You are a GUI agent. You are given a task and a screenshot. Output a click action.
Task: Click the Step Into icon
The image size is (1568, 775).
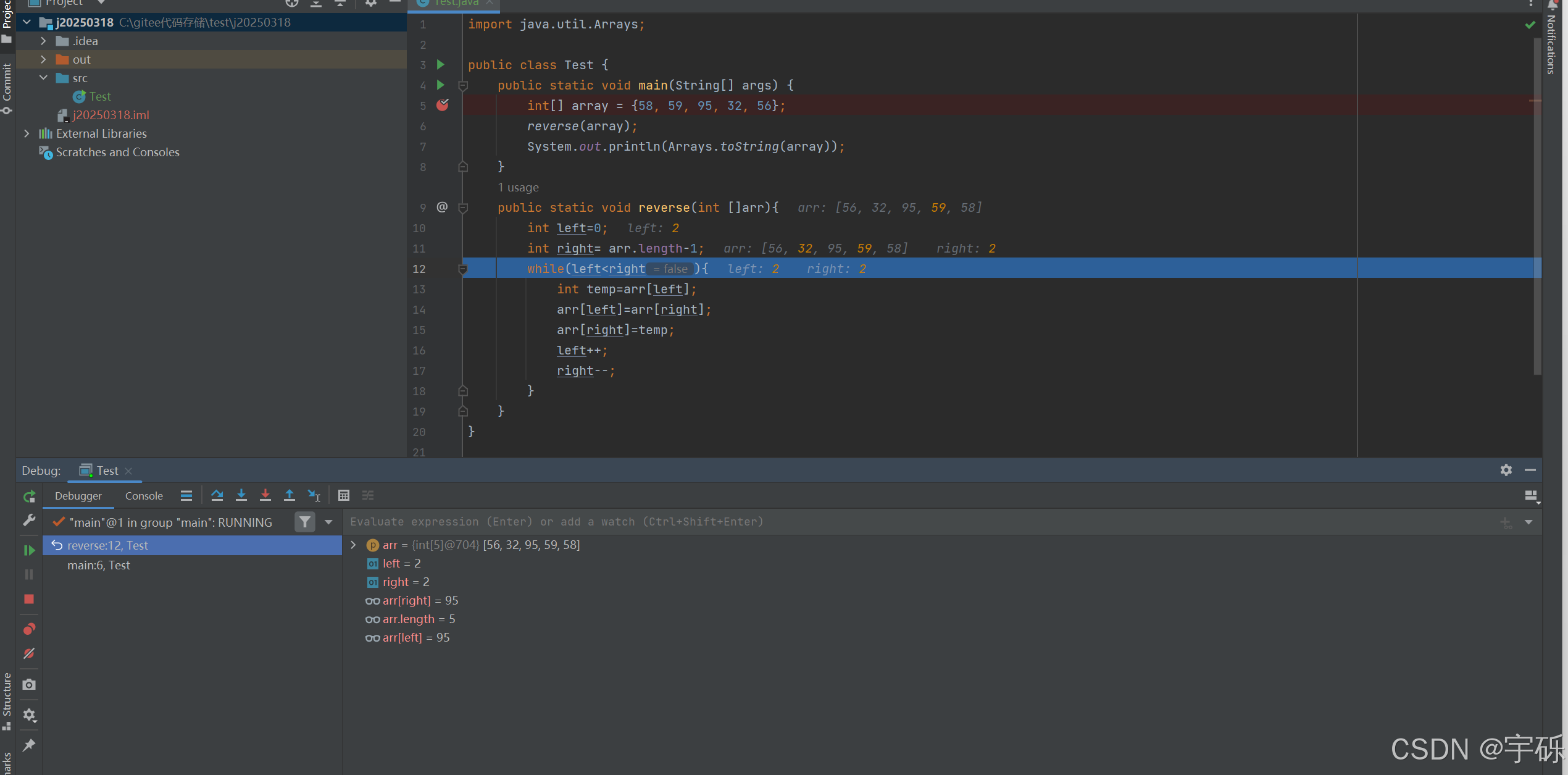[241, 495]
